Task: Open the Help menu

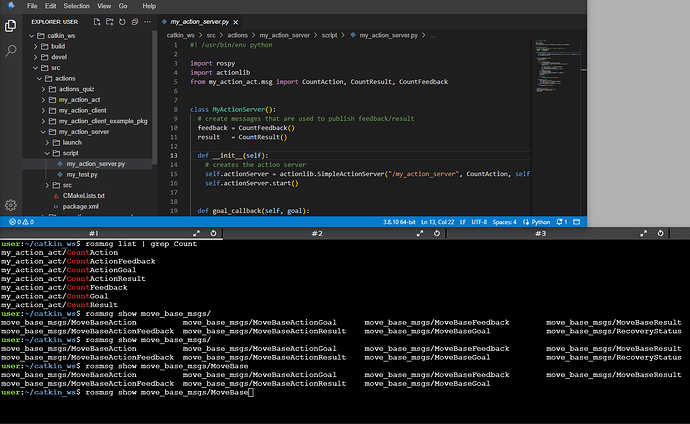Action: coord(149,6)
